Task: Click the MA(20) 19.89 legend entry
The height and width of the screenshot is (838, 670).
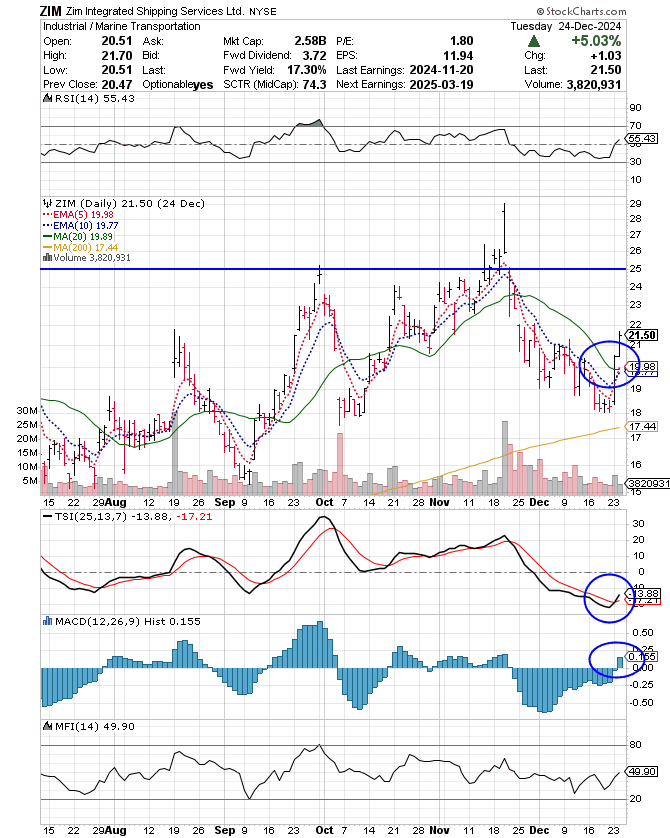Action: tap(83, 236)
